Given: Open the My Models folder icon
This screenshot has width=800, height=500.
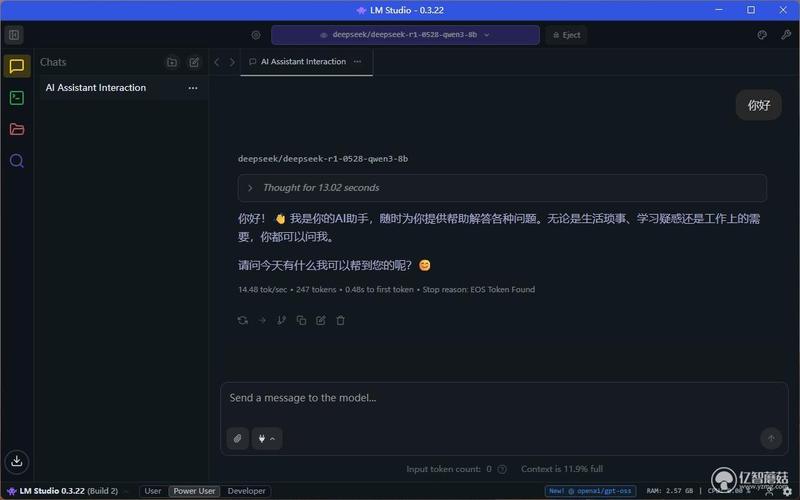Looking at the screenshot, I should [x=17, y=129].
